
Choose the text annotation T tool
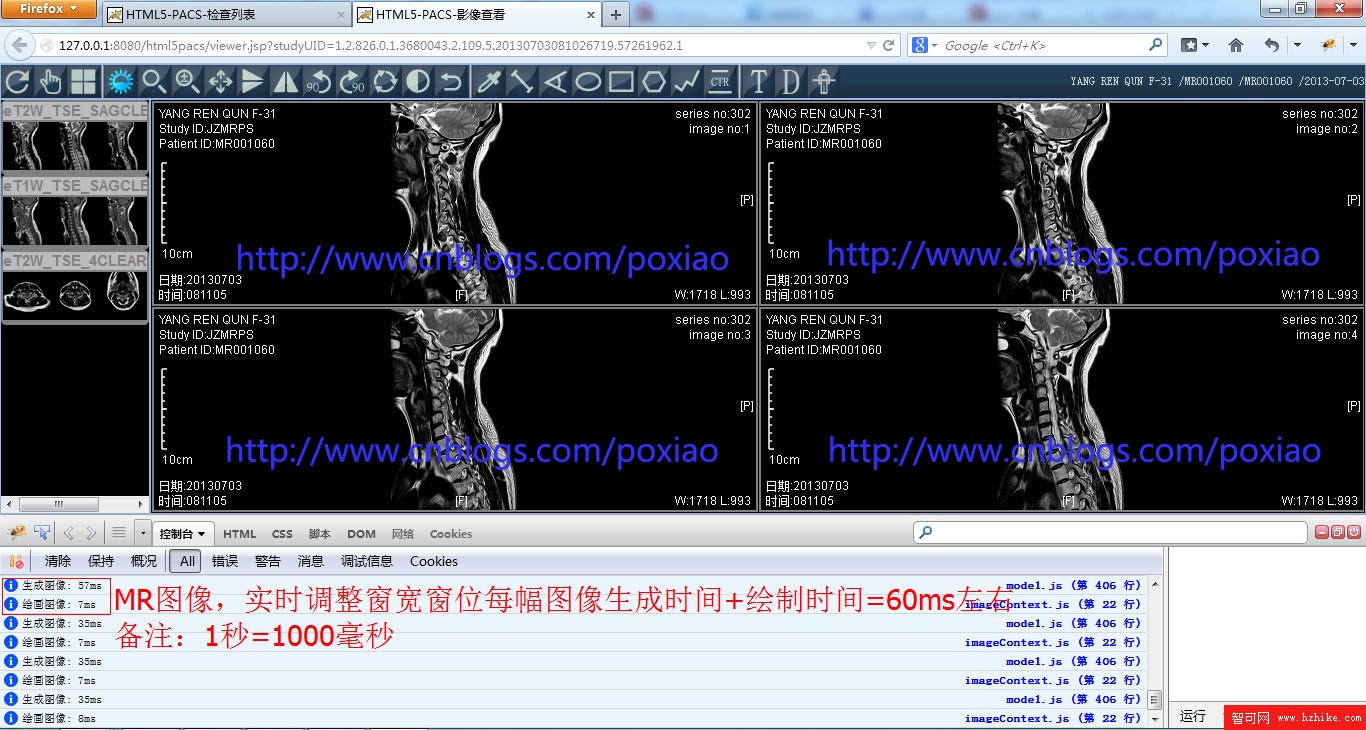(x=758, y=82)
